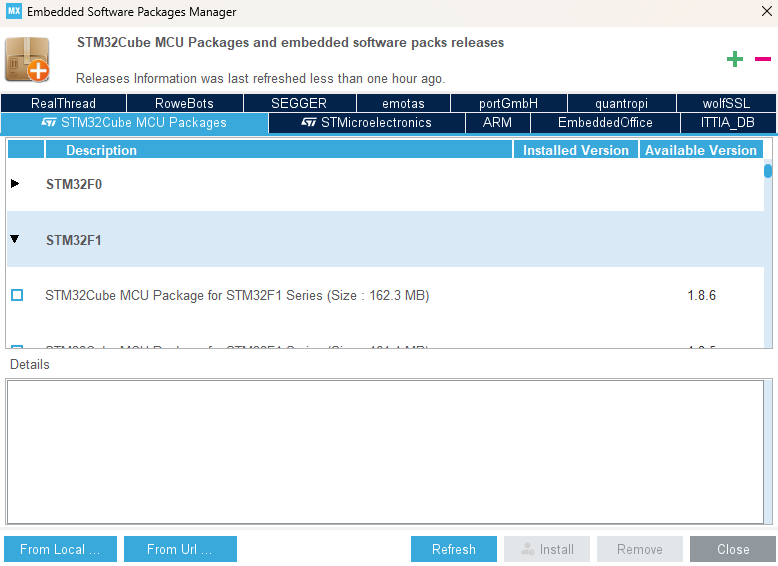Viewport: 778px width, 566px height.
Task: Open the SEGGER tab
Action: (299, 103)
